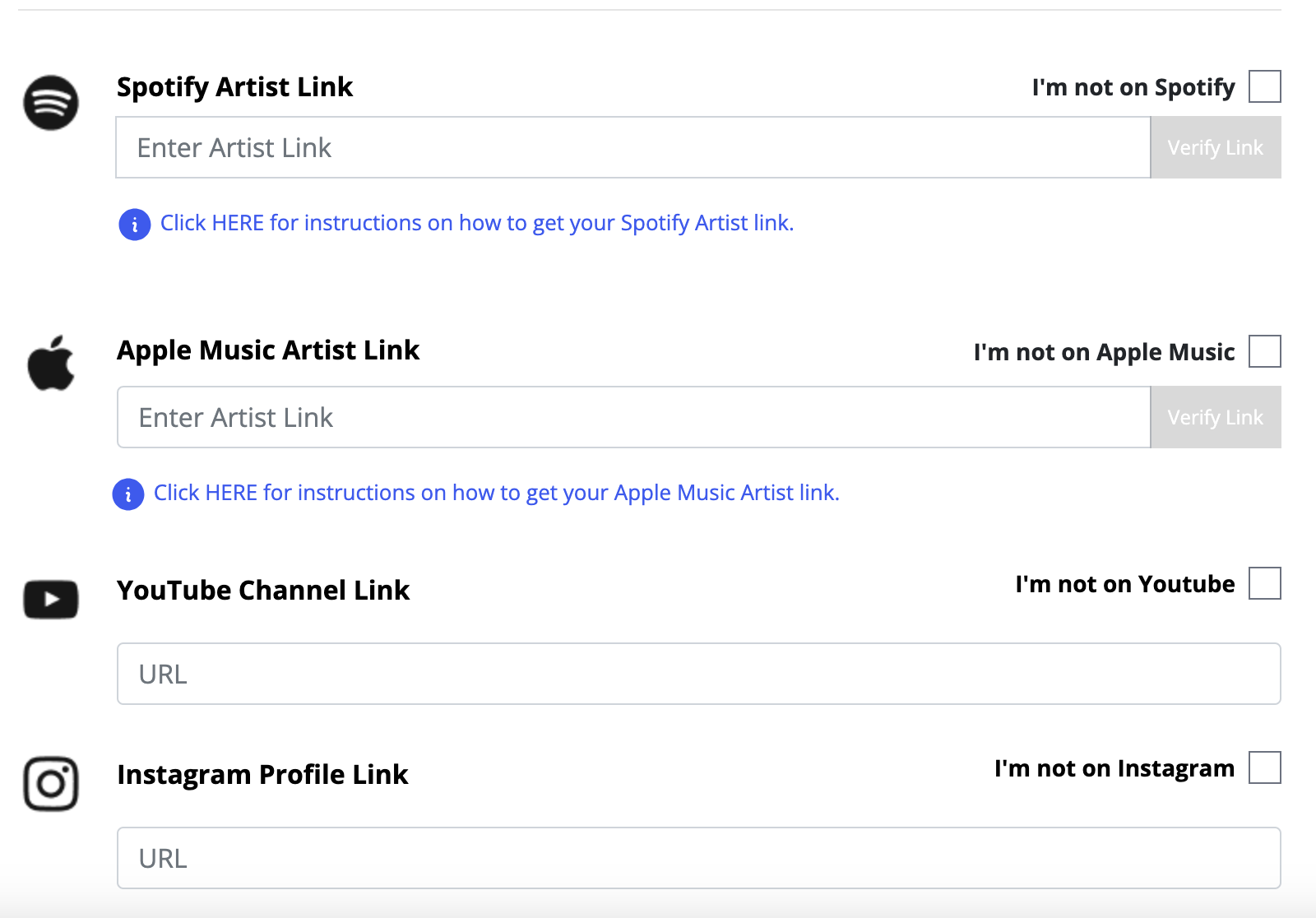Focus the Apple Music Enter Artist Link field
This screenshot has width=1316, height=918.
pos(634,417)
